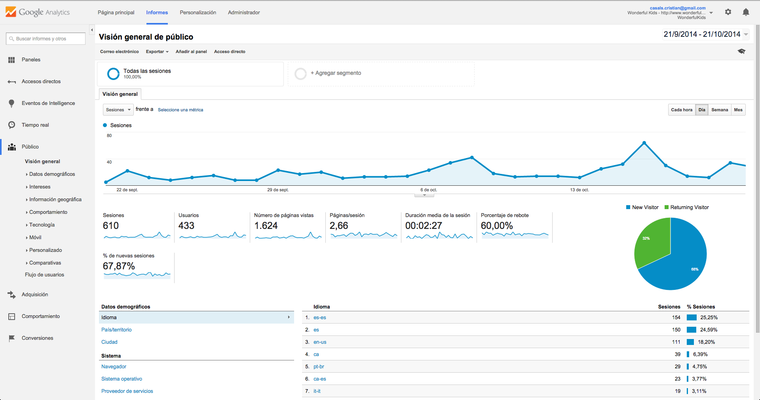Open the account selector dropdown arrow
The height and width of the screenshot is (400, 760).
tap(711, 13)
